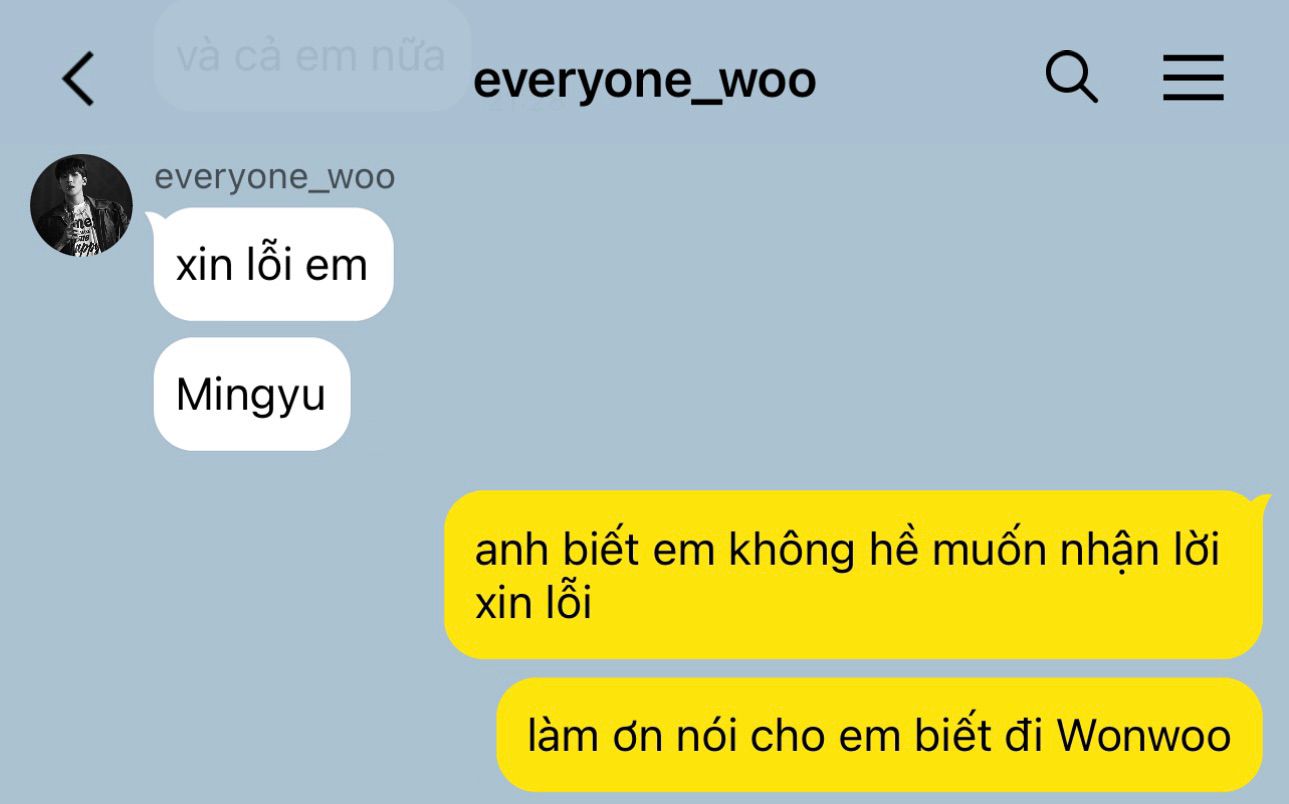This screenshot has height=804, width=1289.
Task: Select the 'Mingyu' message bubble
Action: [x=252, y=394]
